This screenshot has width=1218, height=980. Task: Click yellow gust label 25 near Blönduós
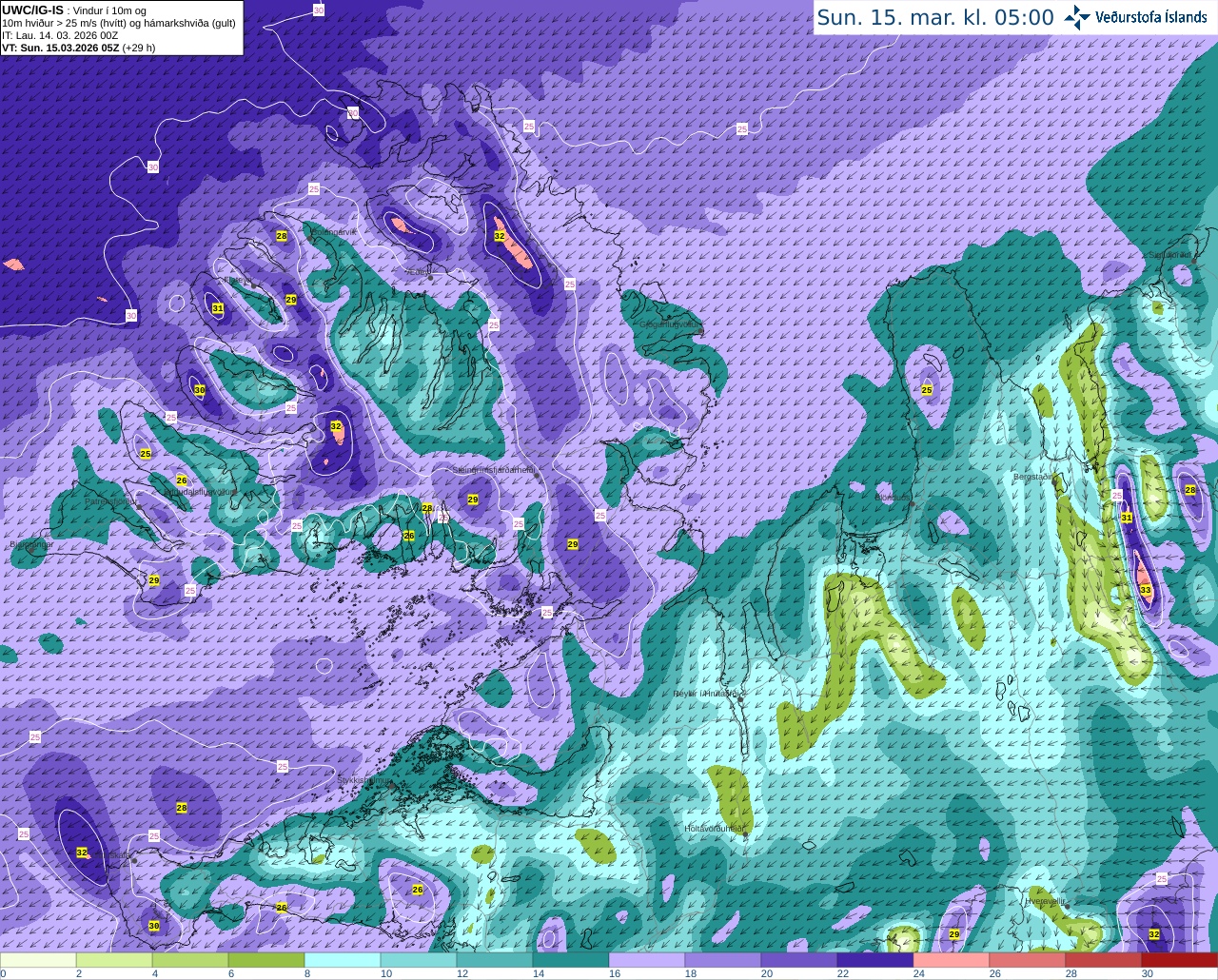(927, 389)
